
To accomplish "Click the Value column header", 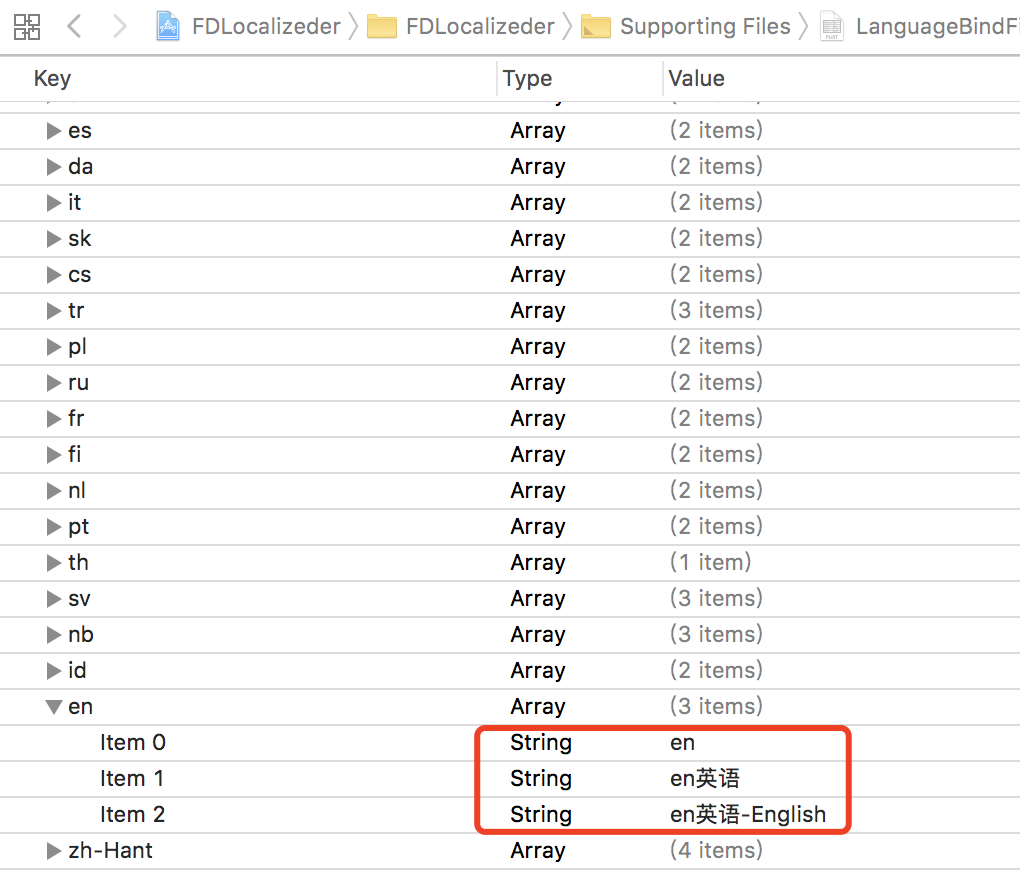I will (697, 79).
